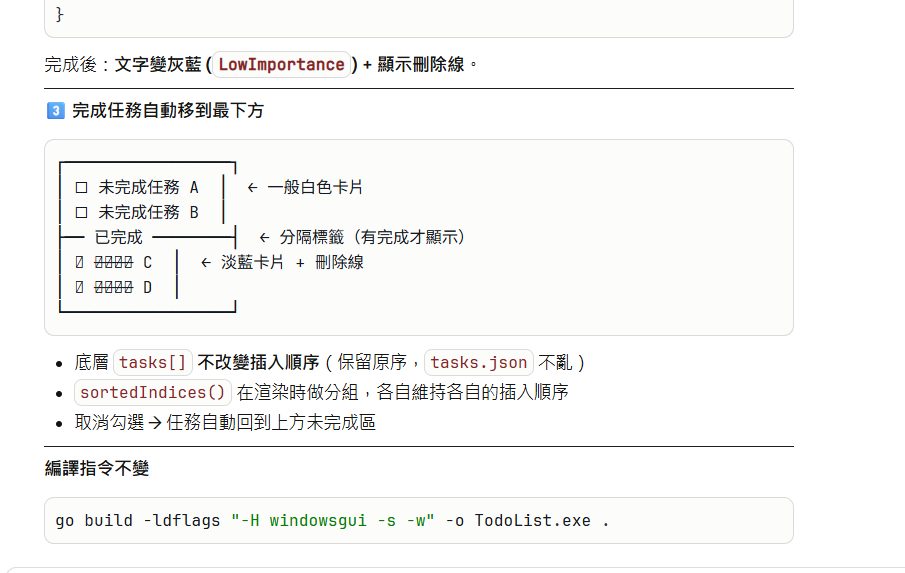The width and height of the screenshot is (905, 573).
Task: Click the blue number 3 keycap icon
Action: pos(56,111)
